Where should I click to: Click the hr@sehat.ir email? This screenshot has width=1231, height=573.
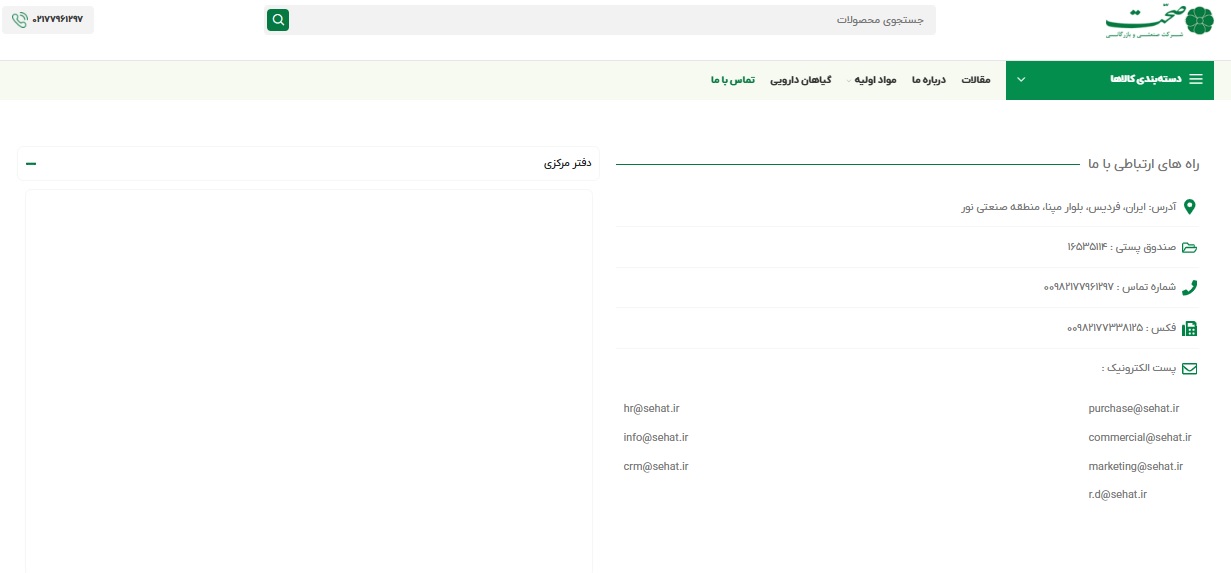(651, 408)
